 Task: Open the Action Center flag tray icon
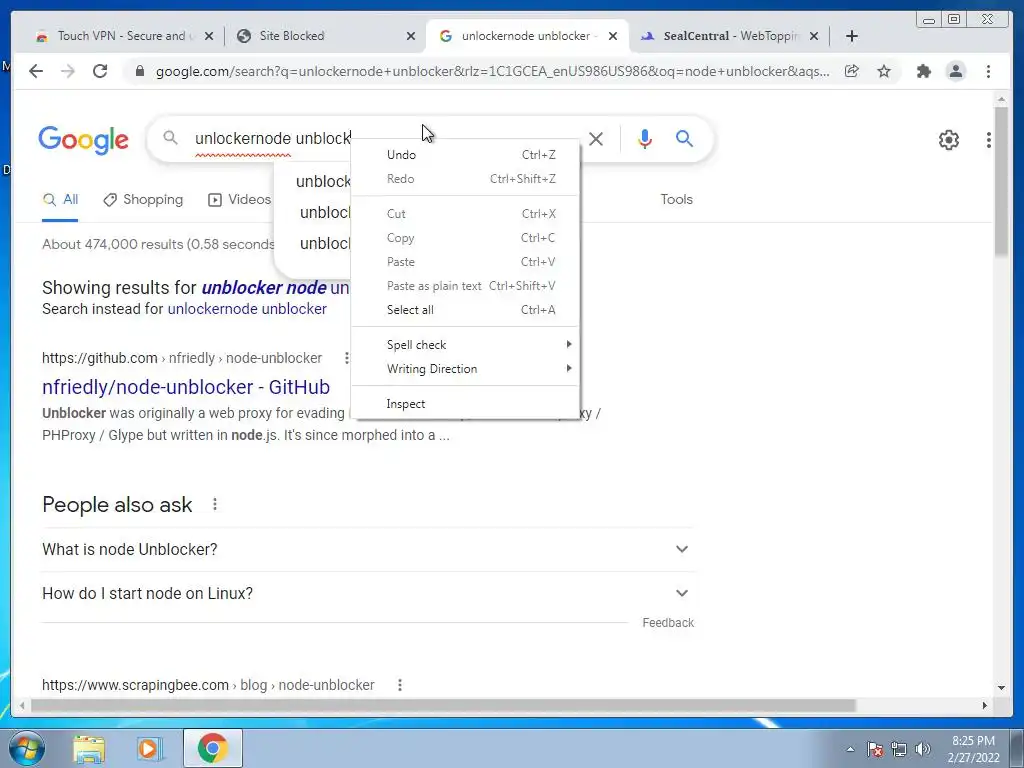[x=874, y=749]
